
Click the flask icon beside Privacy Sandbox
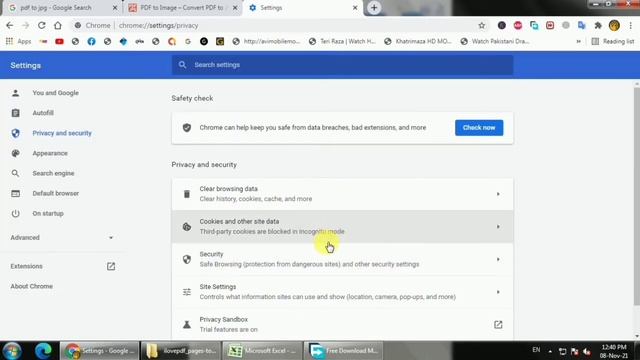[187, 324]
